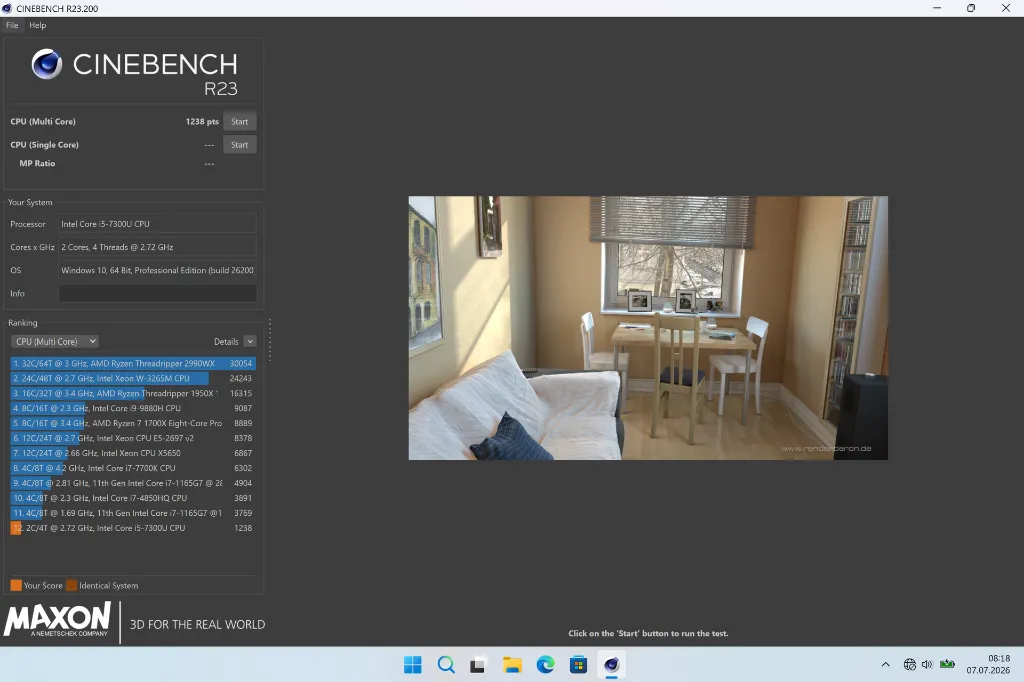Click the Cinebench sphere logo icon
The width and height of the screenshot is (1024, 682).
coord(47,64)
